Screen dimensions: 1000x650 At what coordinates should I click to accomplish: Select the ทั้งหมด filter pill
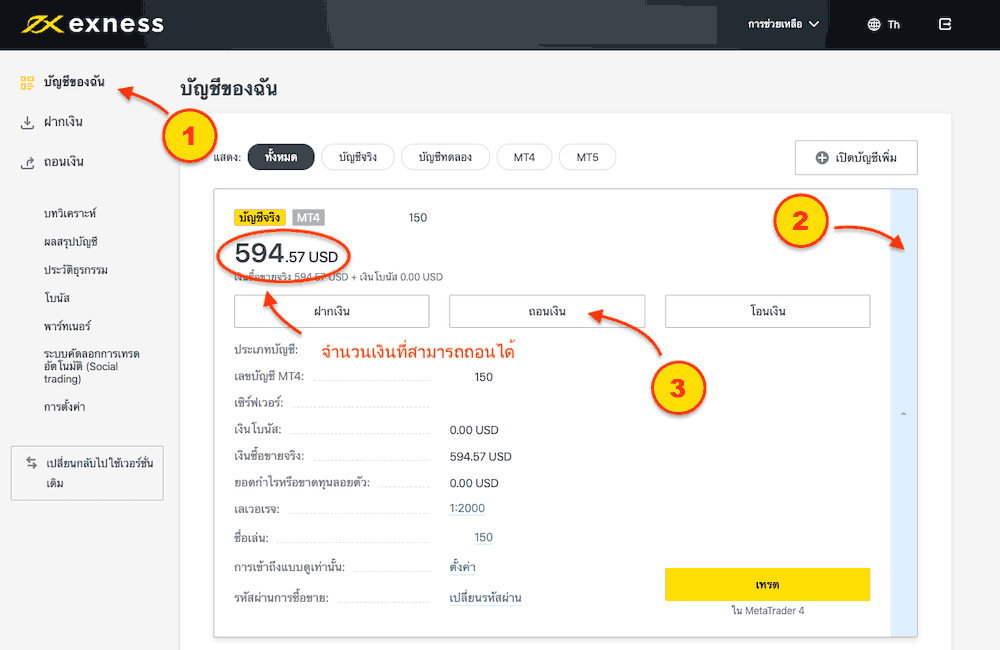click(x=281, y=157)
